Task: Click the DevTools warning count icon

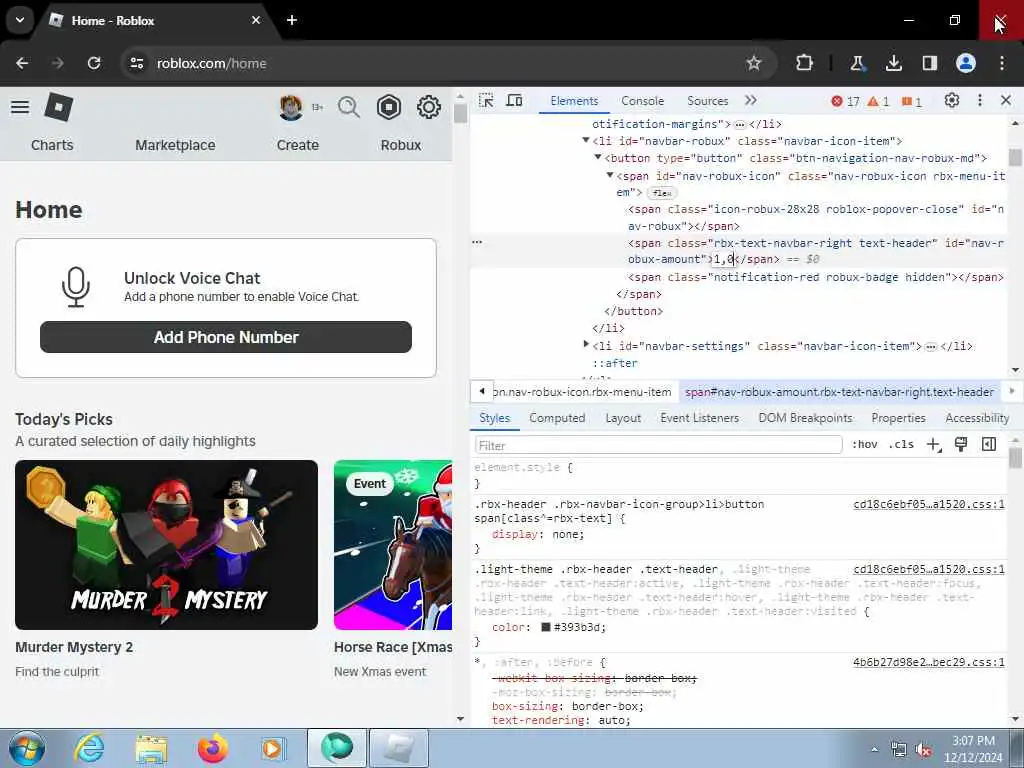Action: [x=878, y=101]
